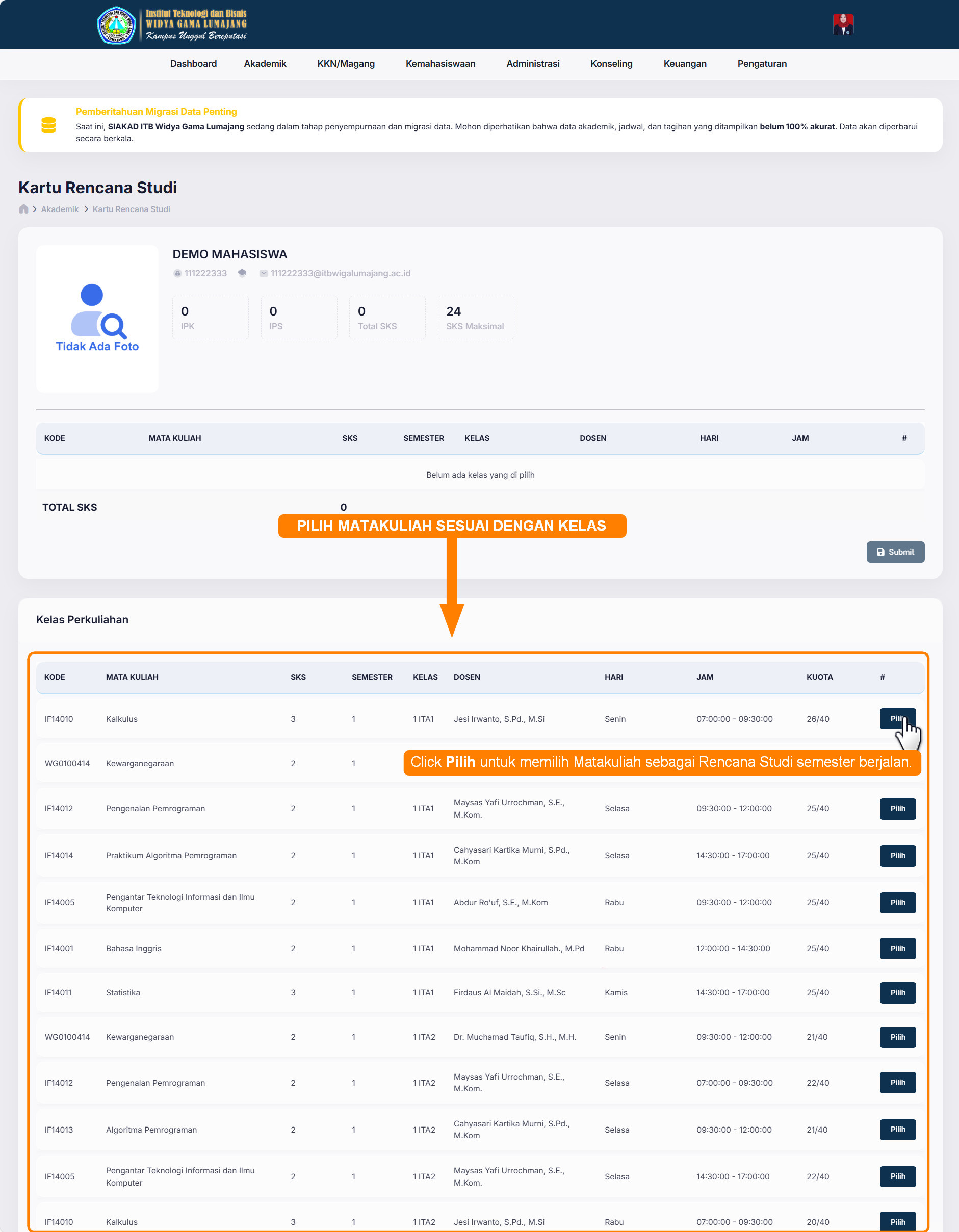Click the email envelope icon
Screen dimensions: 959x1232
click(x=264, y=274)
